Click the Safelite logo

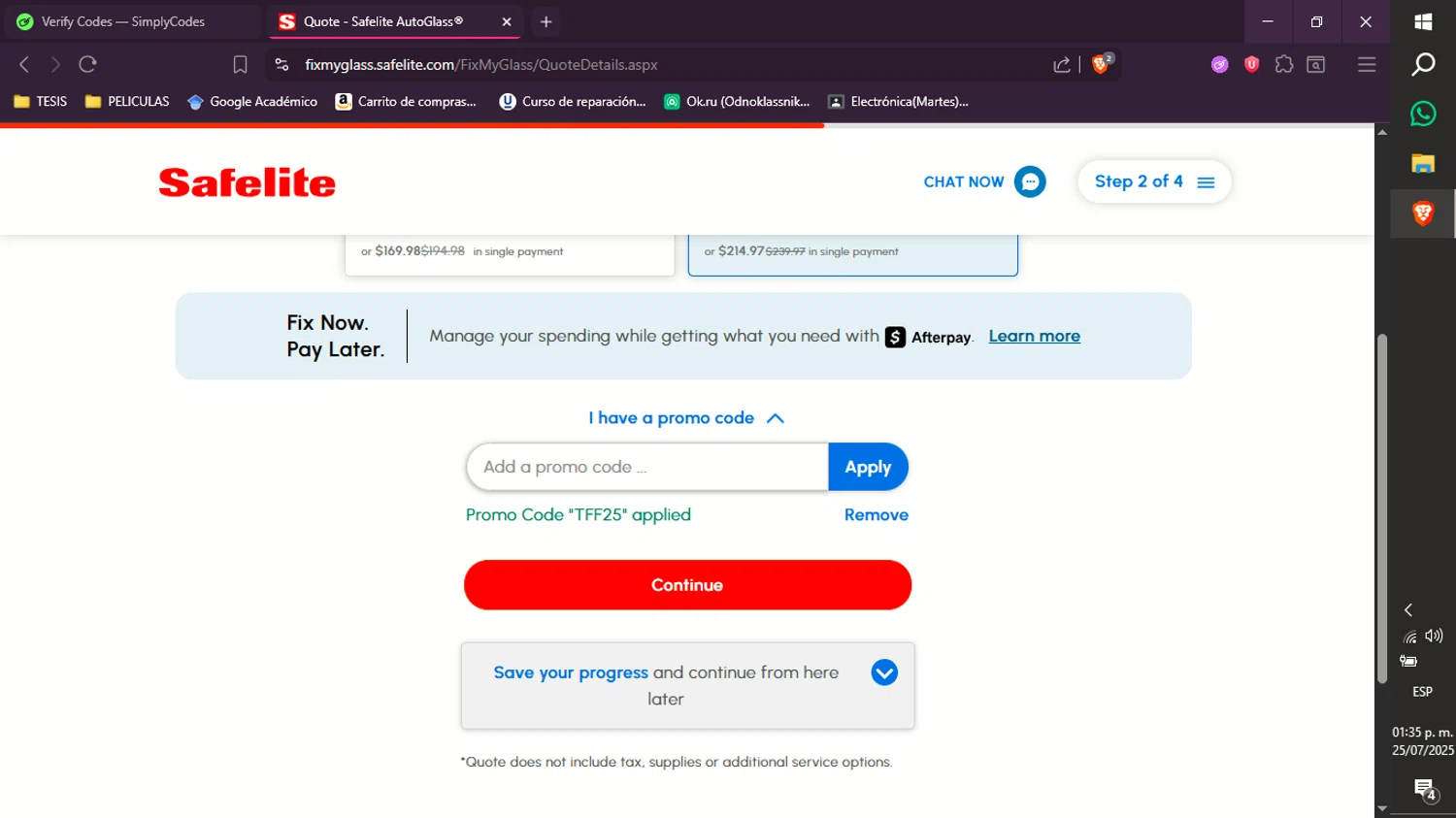[x=248, y=182]
